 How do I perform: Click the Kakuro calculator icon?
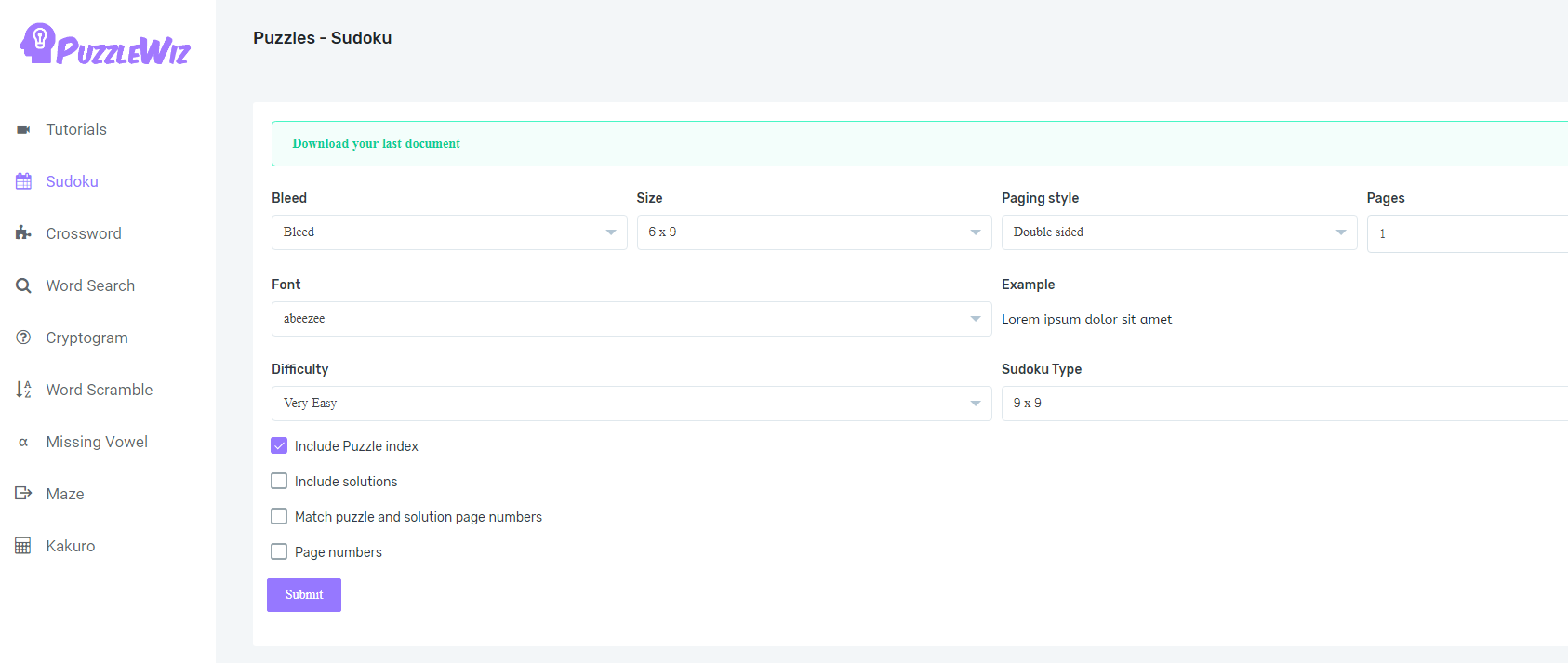point(23,546)
